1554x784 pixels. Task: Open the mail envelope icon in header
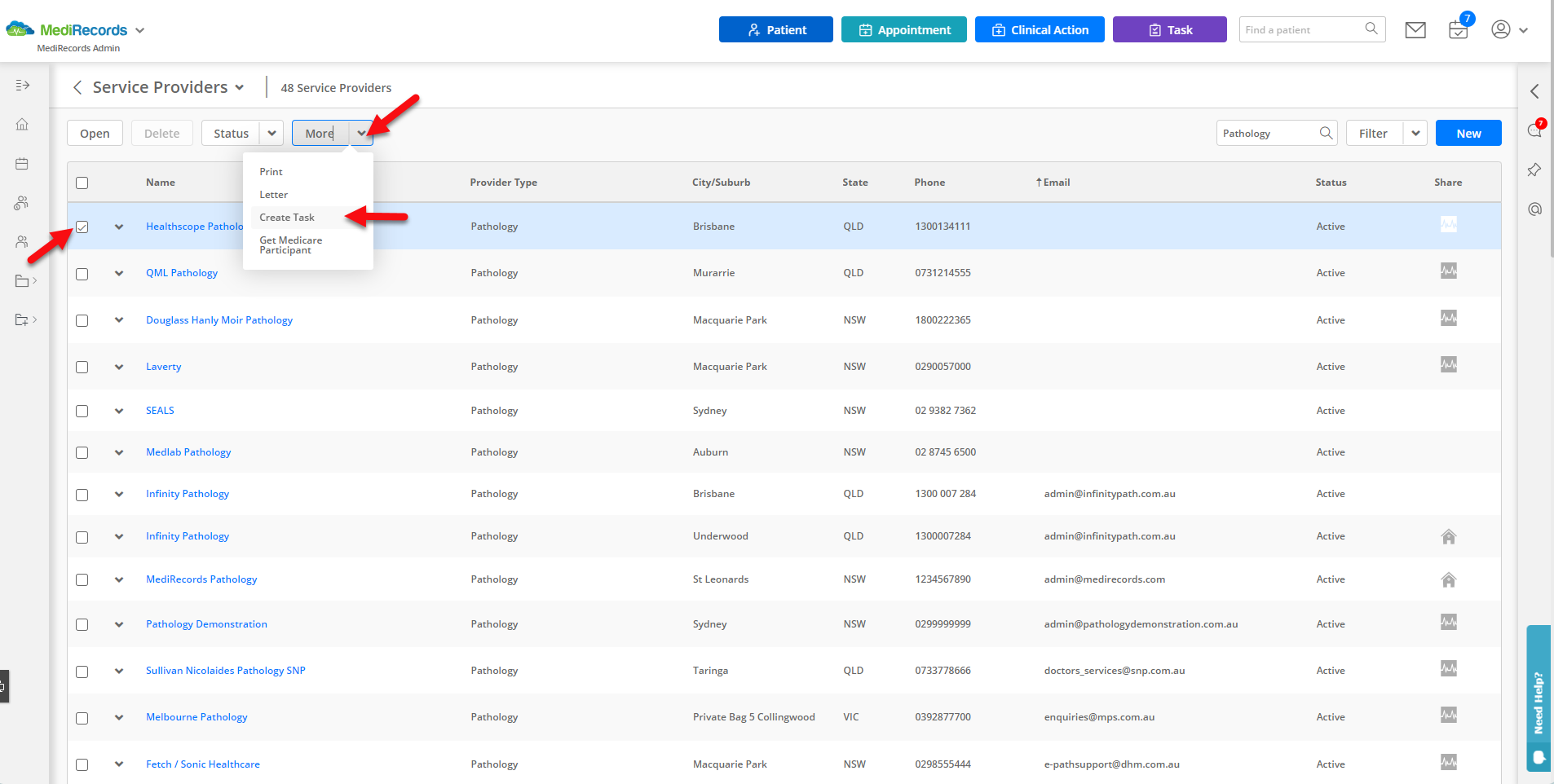coord(1415,30)
